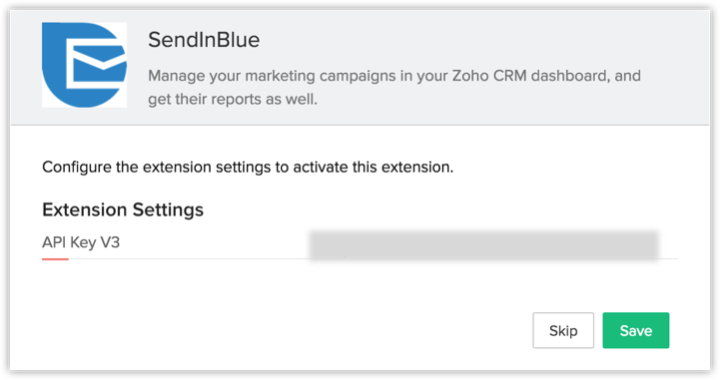Click the word 'Blue' in title

(238, 39)
